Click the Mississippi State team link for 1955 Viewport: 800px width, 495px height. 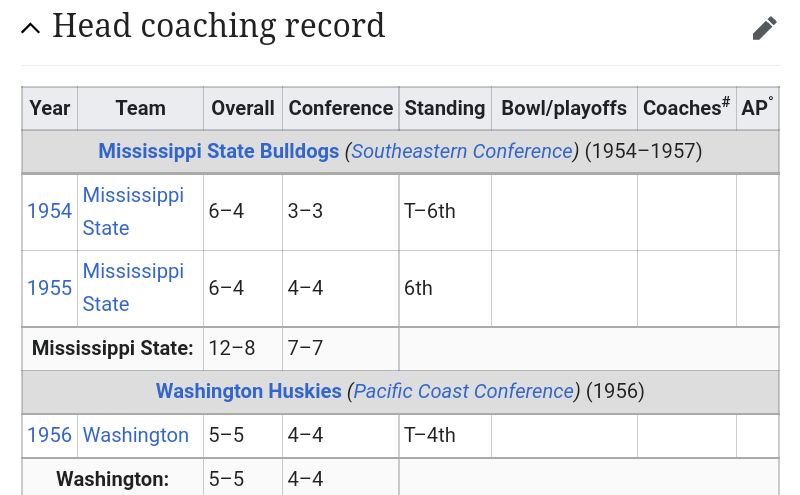coord(132,288)
